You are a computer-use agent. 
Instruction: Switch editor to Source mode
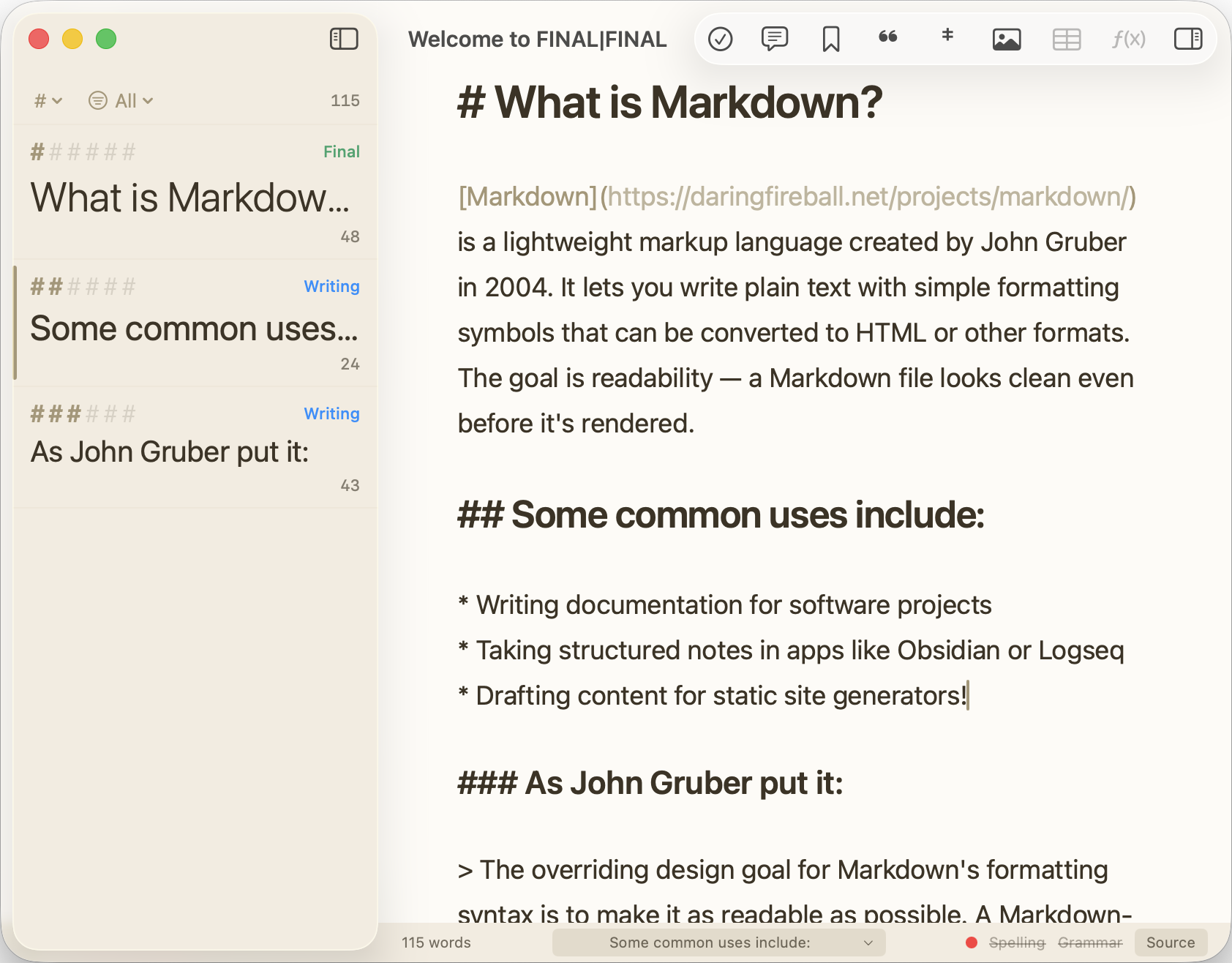(1171, 943)
